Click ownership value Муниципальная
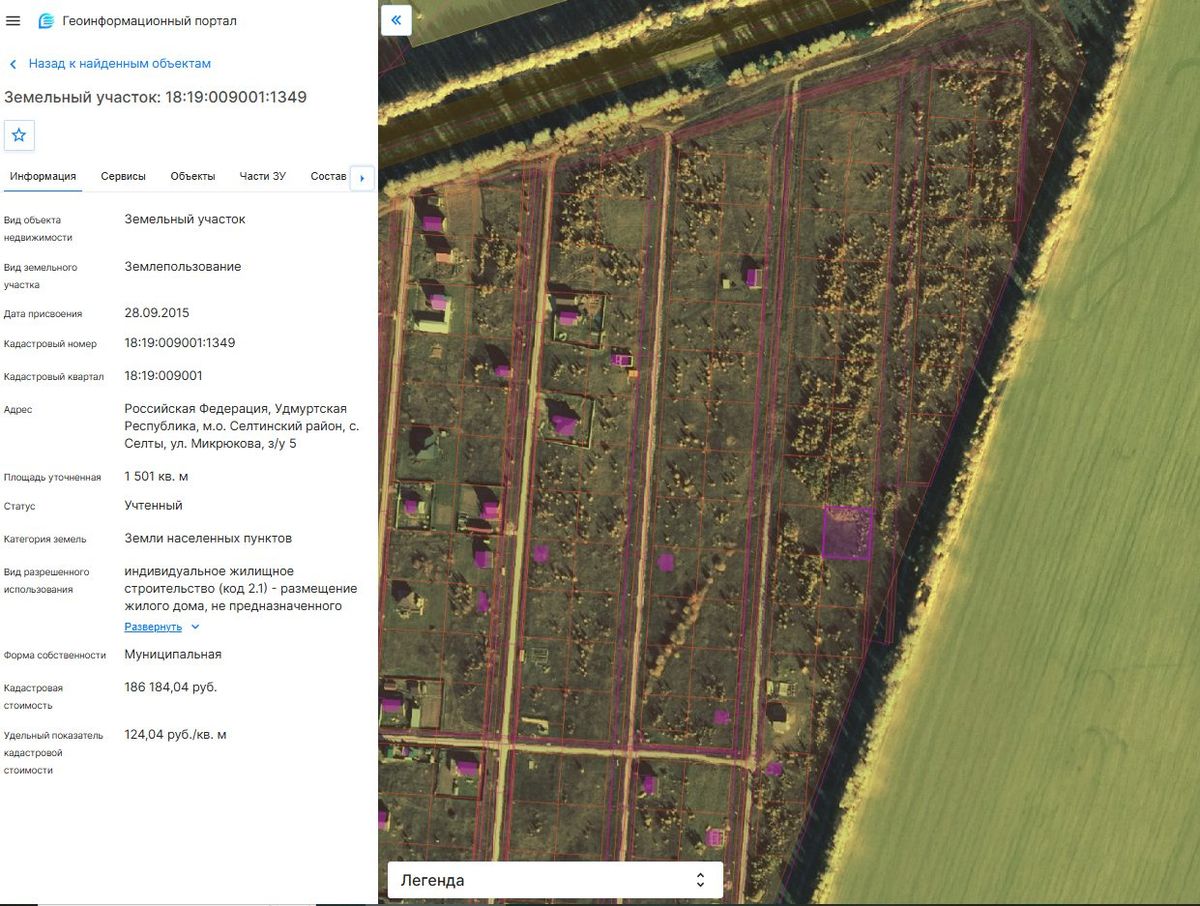The width and height of the screenshot is (1200, 906). point(173,654)
